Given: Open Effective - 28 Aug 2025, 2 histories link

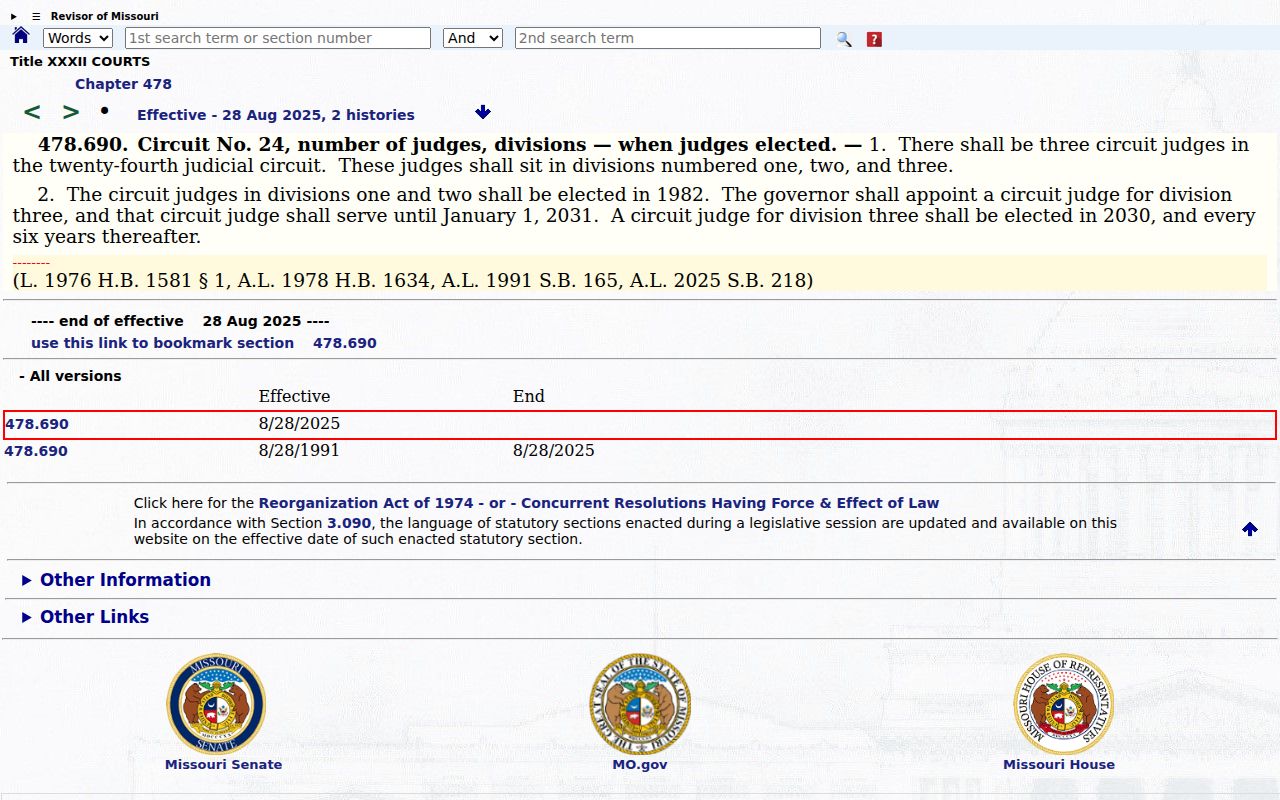Looking at the screenshot, I should tap(276, 115).
